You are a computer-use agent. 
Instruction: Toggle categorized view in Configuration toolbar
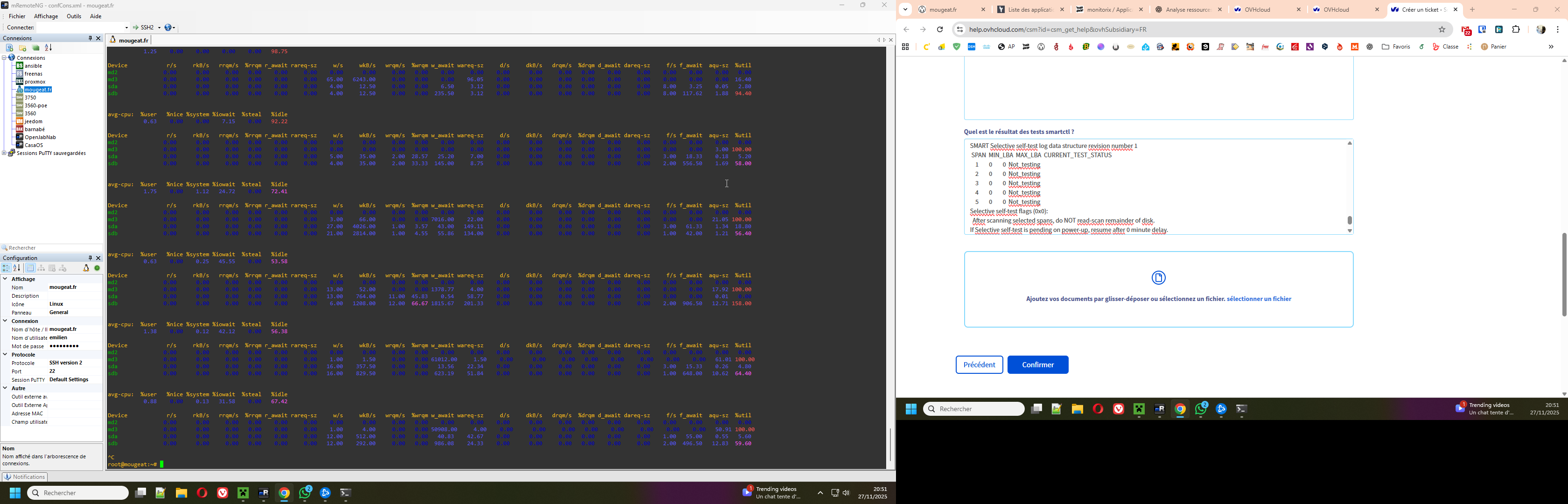pos(6,268)
